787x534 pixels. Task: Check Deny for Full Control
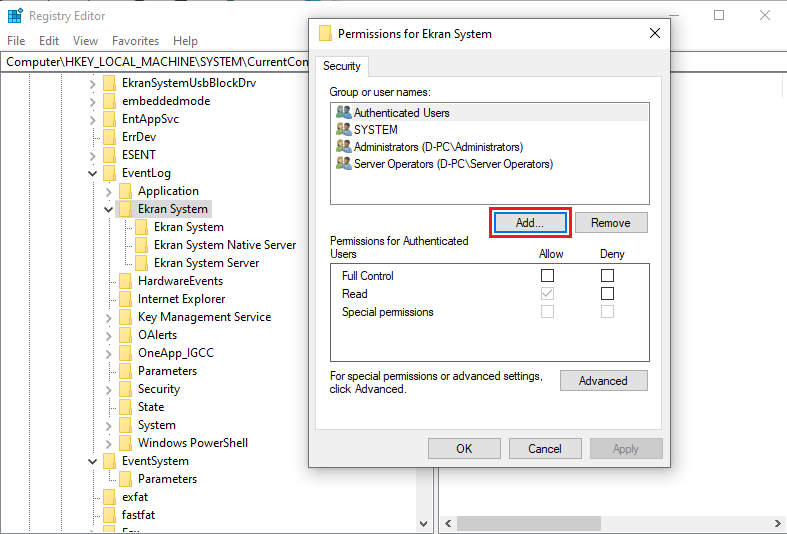pos(607,276)
